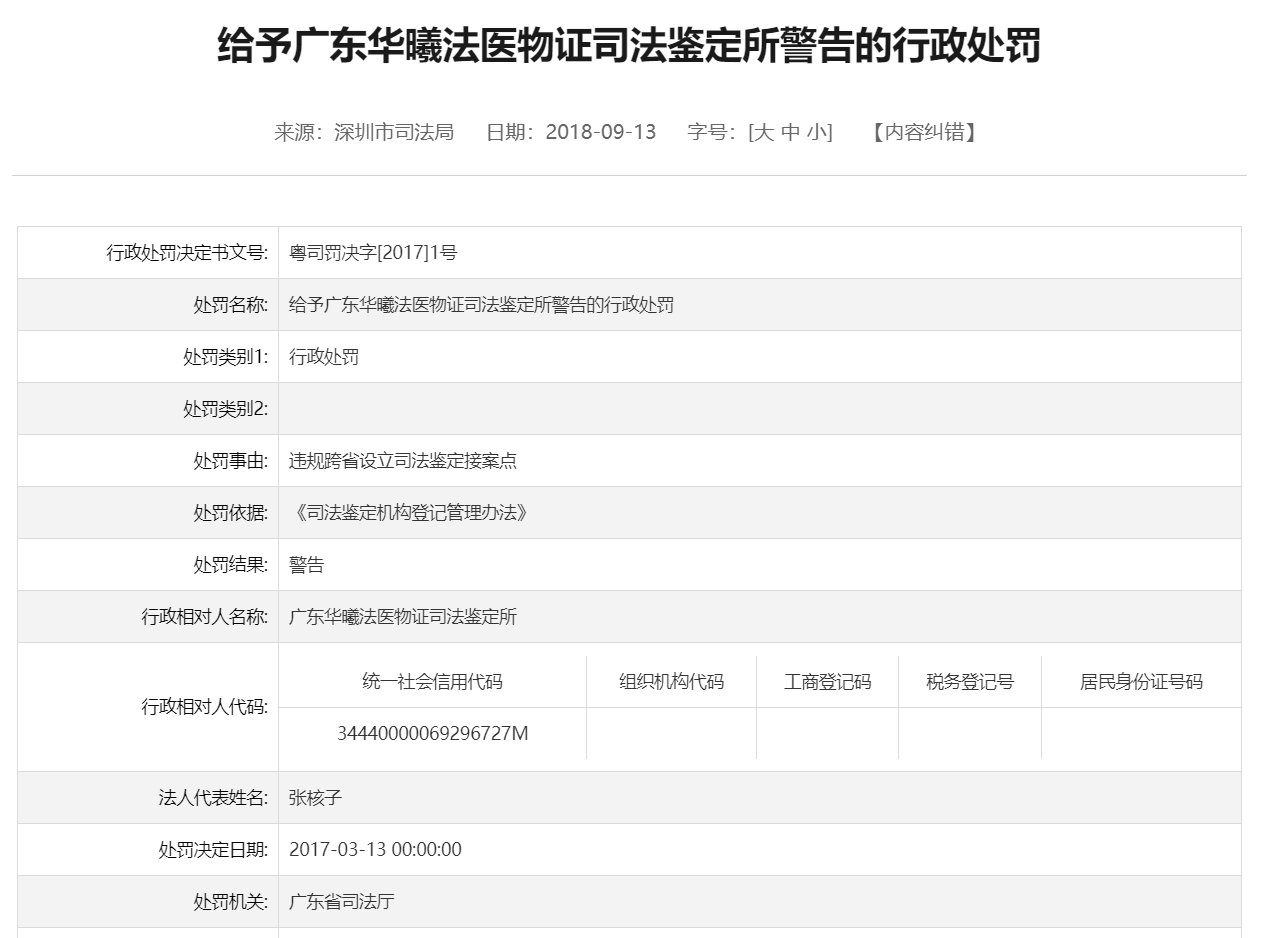Click party name 广东华曦法医物证司法鉴定所 in the 行政相对人名称 row
Image resolution: width=1288 pixels, height=938 pixels.
pos(403,617)
